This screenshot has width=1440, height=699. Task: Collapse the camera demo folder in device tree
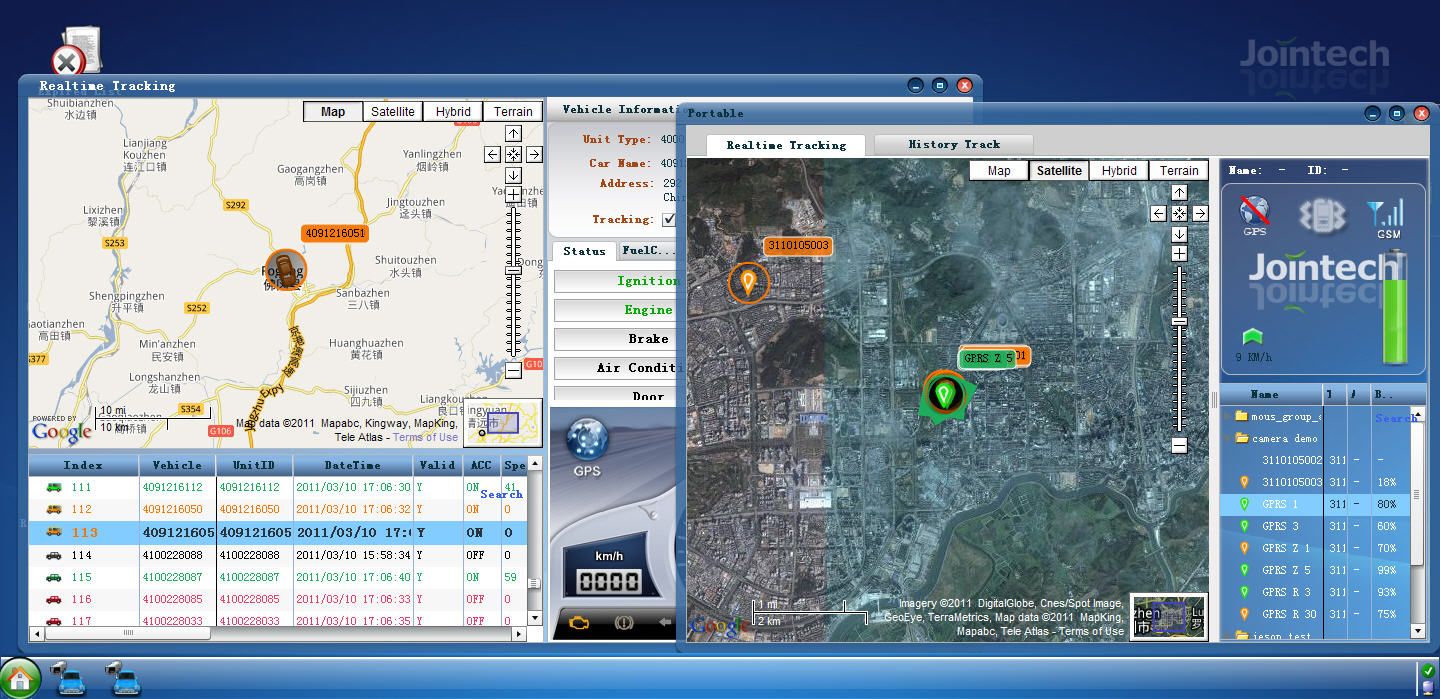[x=1227, y=438]
